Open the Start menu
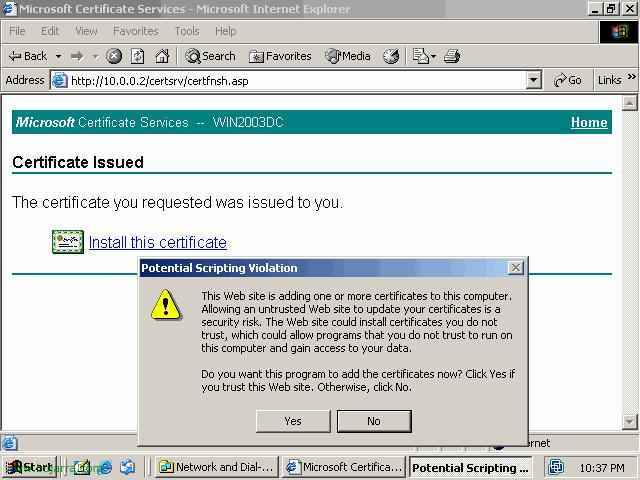Screen dimensions: 640x480 click(29, 467)
